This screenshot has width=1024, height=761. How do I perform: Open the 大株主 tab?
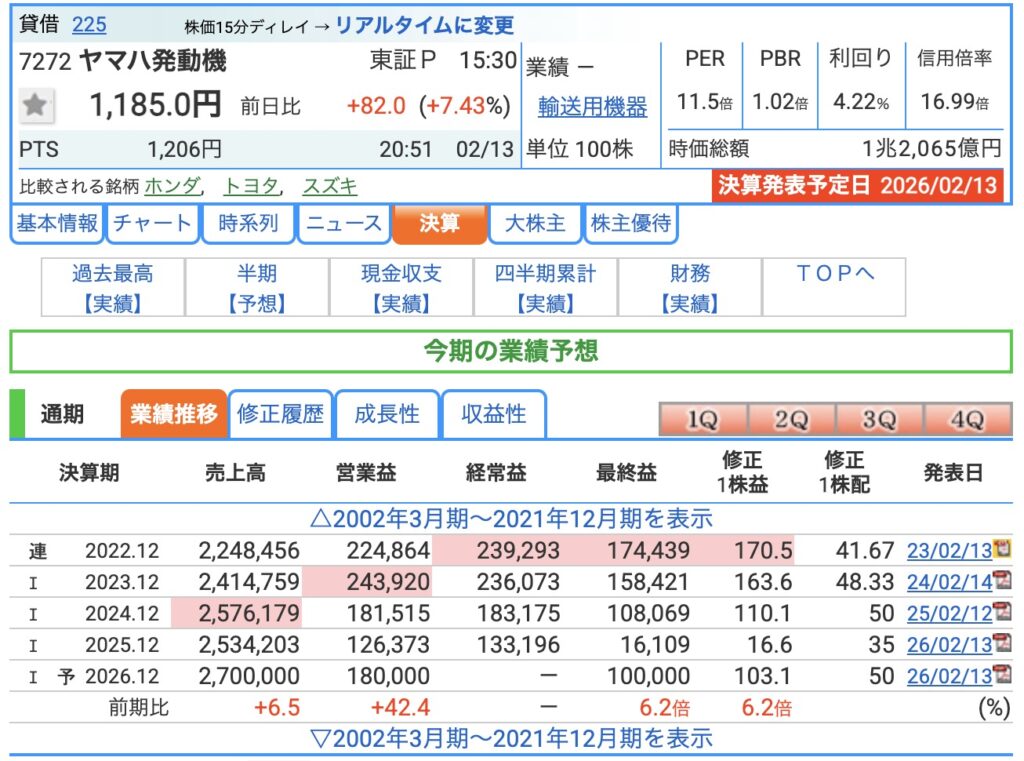point(535,224)
